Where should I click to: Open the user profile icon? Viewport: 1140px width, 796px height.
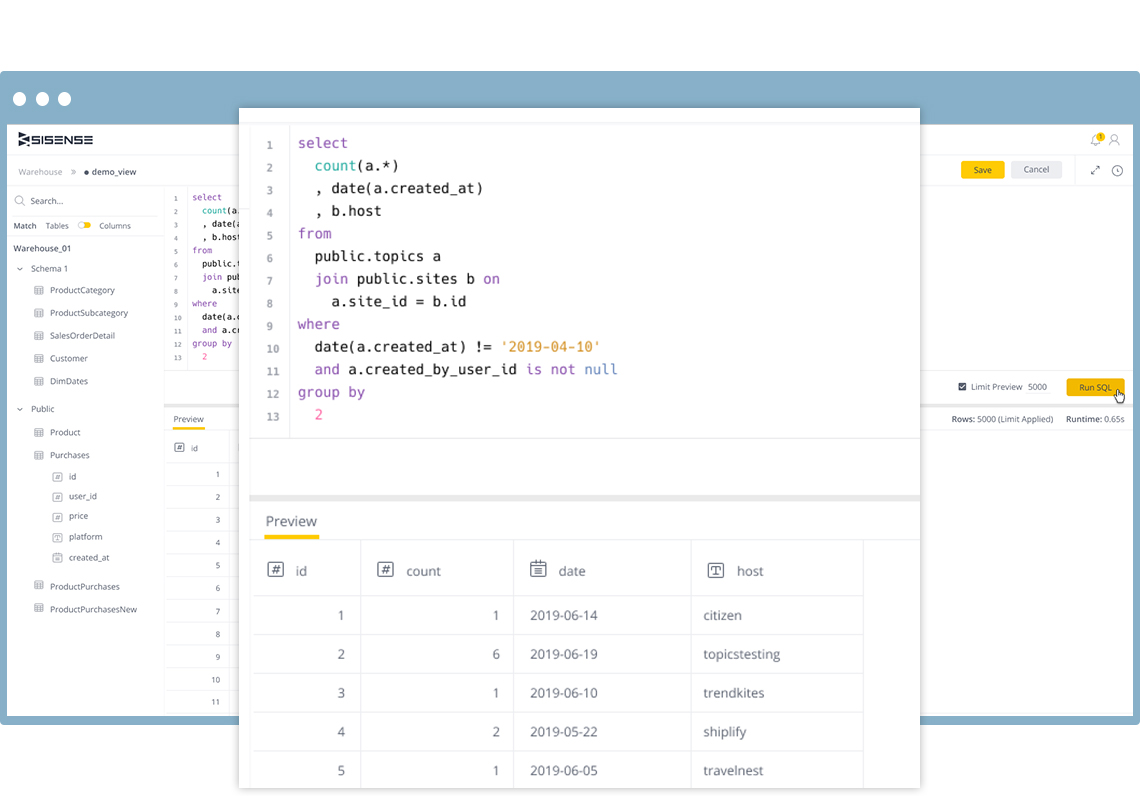(x=1114, y=140)
